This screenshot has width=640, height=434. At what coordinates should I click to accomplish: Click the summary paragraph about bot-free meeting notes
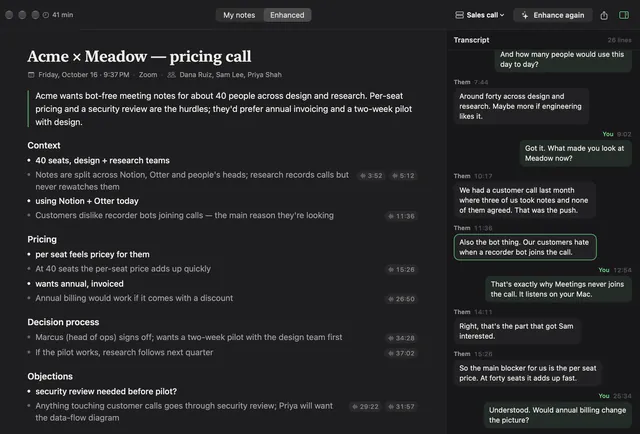223,109
